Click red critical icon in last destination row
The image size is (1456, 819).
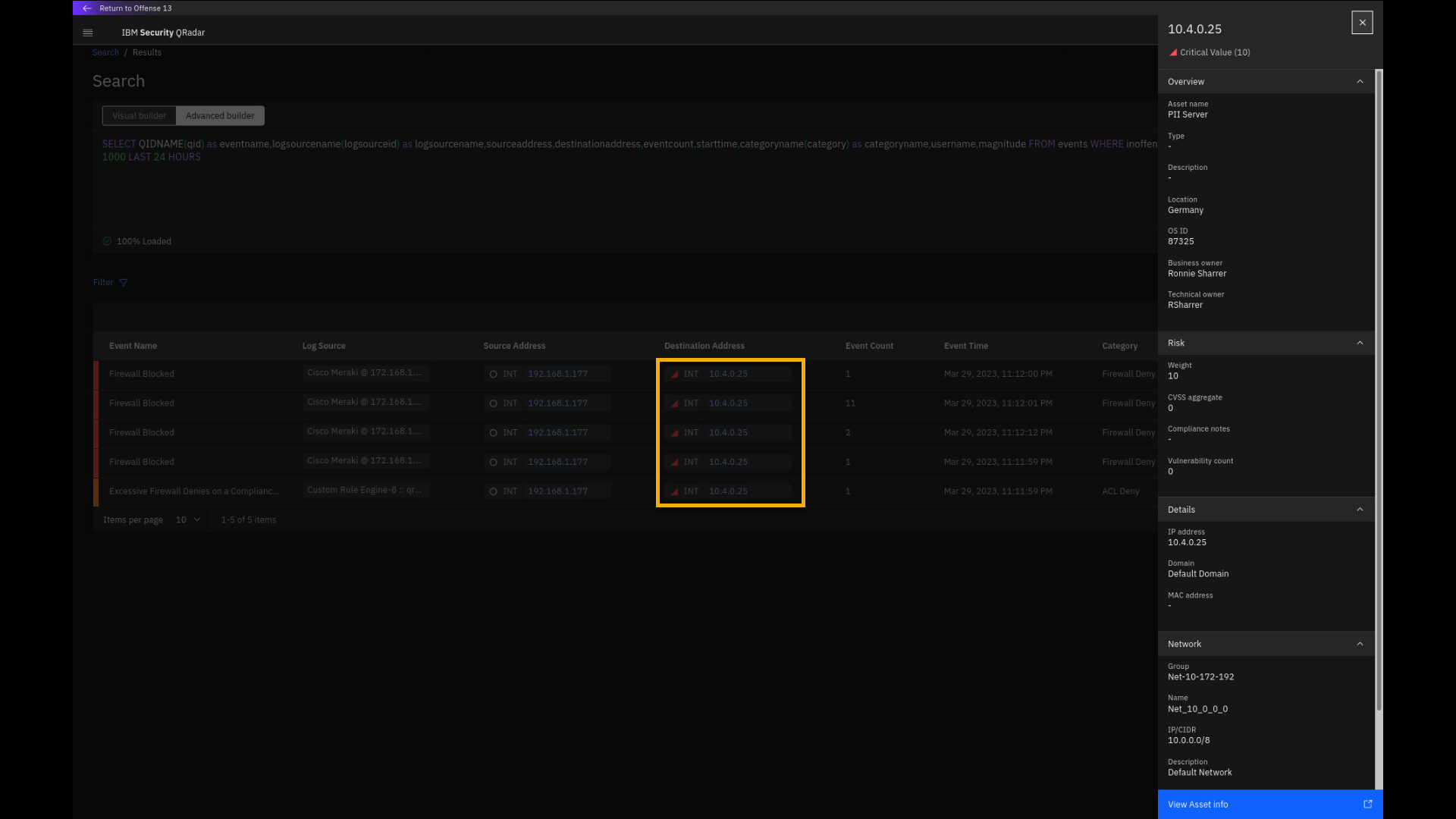click(674, 491)
